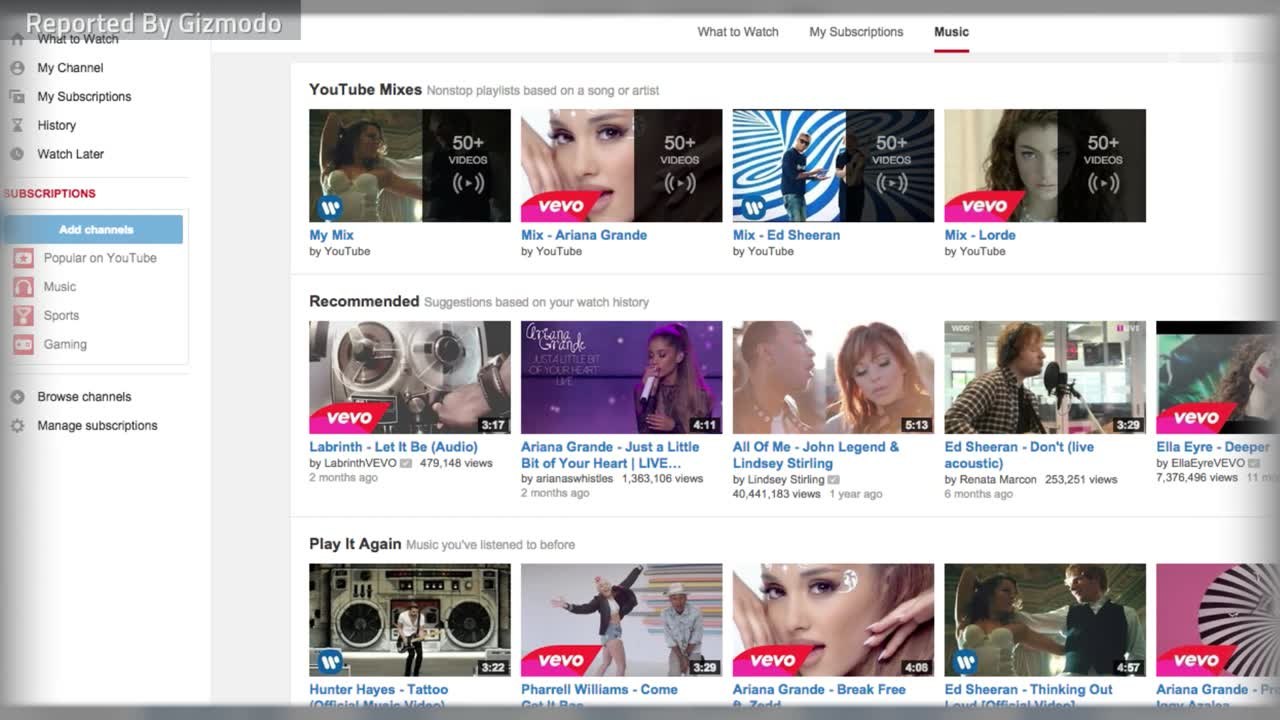Viewport: 1280px width, 720px height.
Task: Click play-all icon on Mix - Ariana Grande
Action: point(680,184)
